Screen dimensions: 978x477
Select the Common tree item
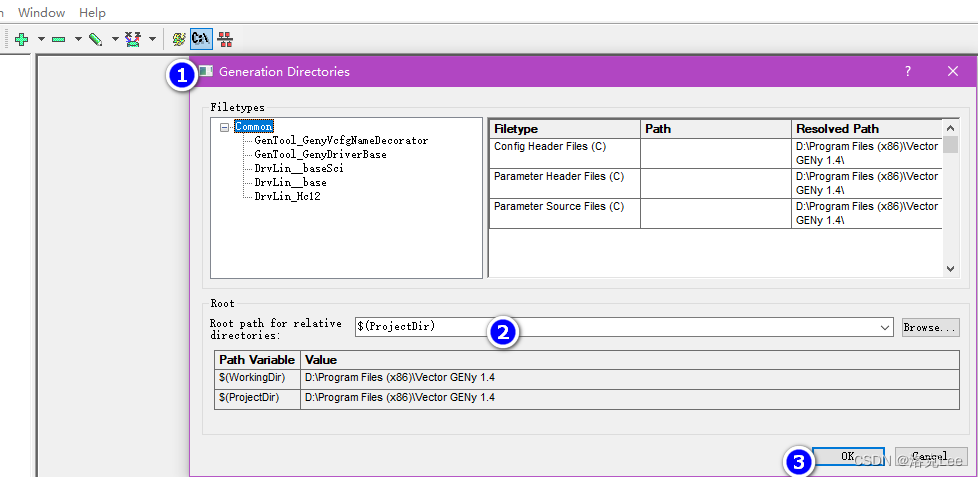click(x=254, y=127)
